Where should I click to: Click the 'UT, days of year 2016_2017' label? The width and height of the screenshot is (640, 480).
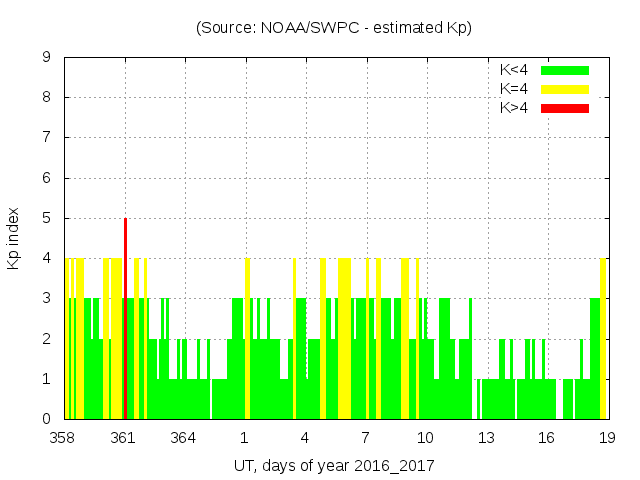[x=334, y=465]
